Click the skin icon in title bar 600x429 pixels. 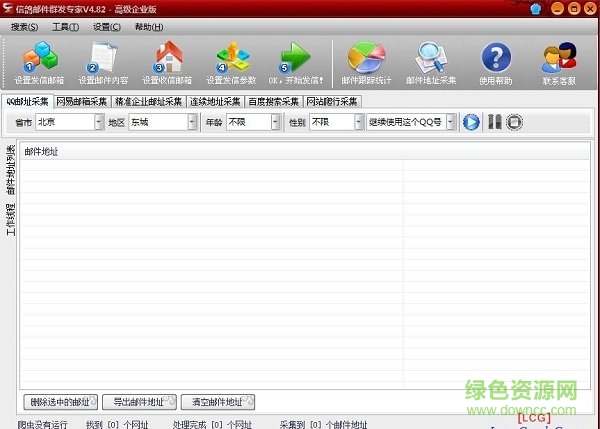(536, 8)
